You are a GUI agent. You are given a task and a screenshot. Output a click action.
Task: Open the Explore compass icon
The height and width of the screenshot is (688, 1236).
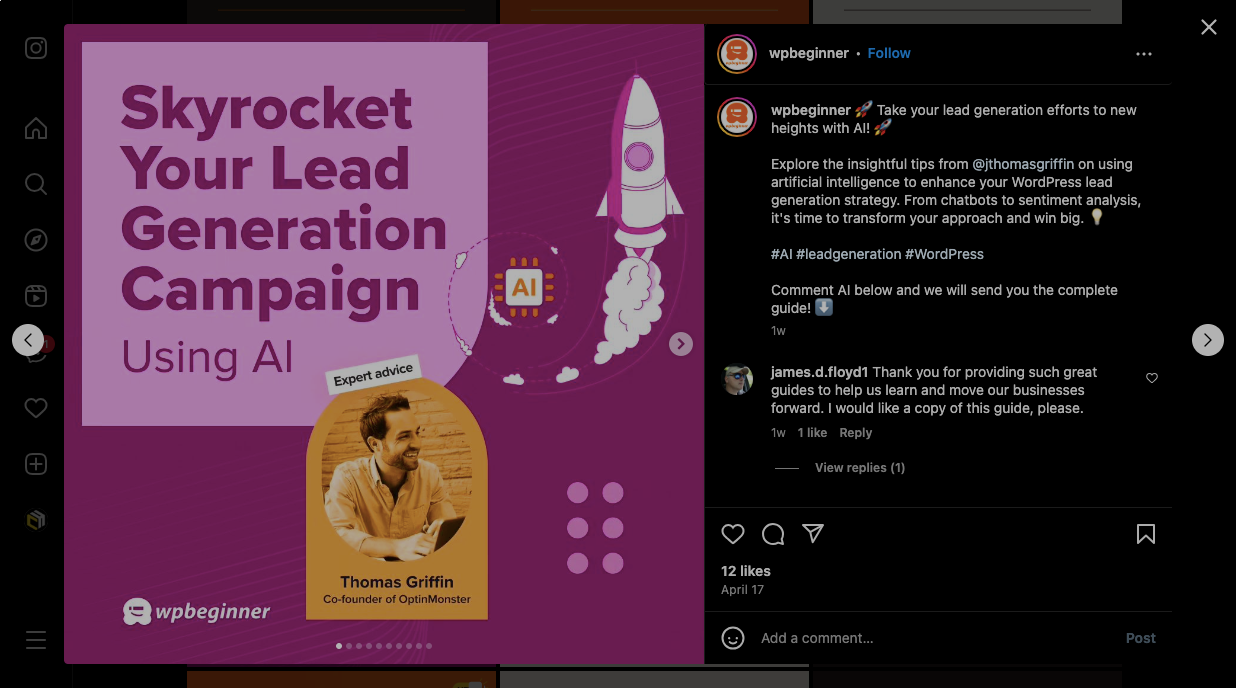[36, 240]
